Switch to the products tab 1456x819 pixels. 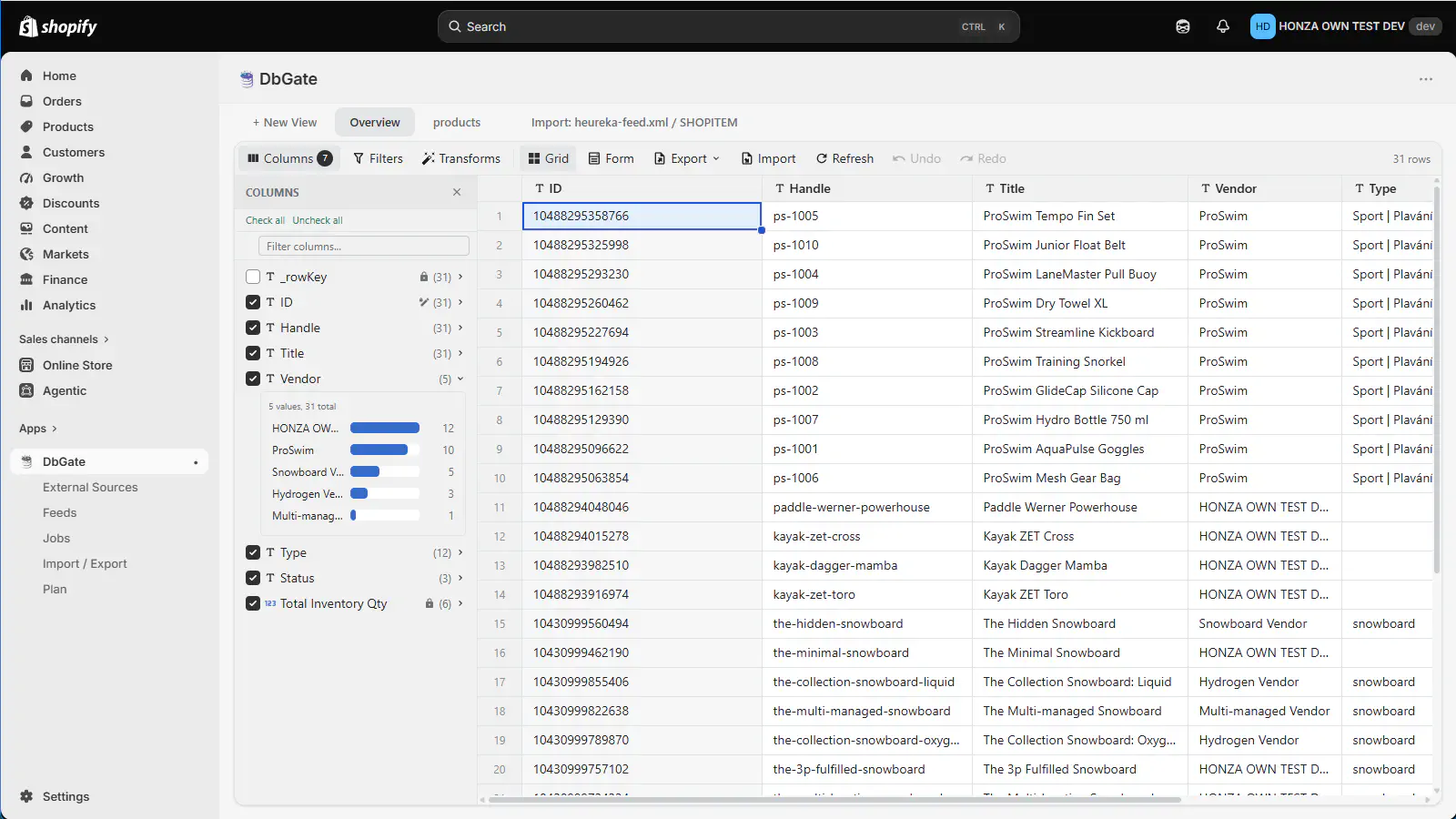click(x=457, y=122)
